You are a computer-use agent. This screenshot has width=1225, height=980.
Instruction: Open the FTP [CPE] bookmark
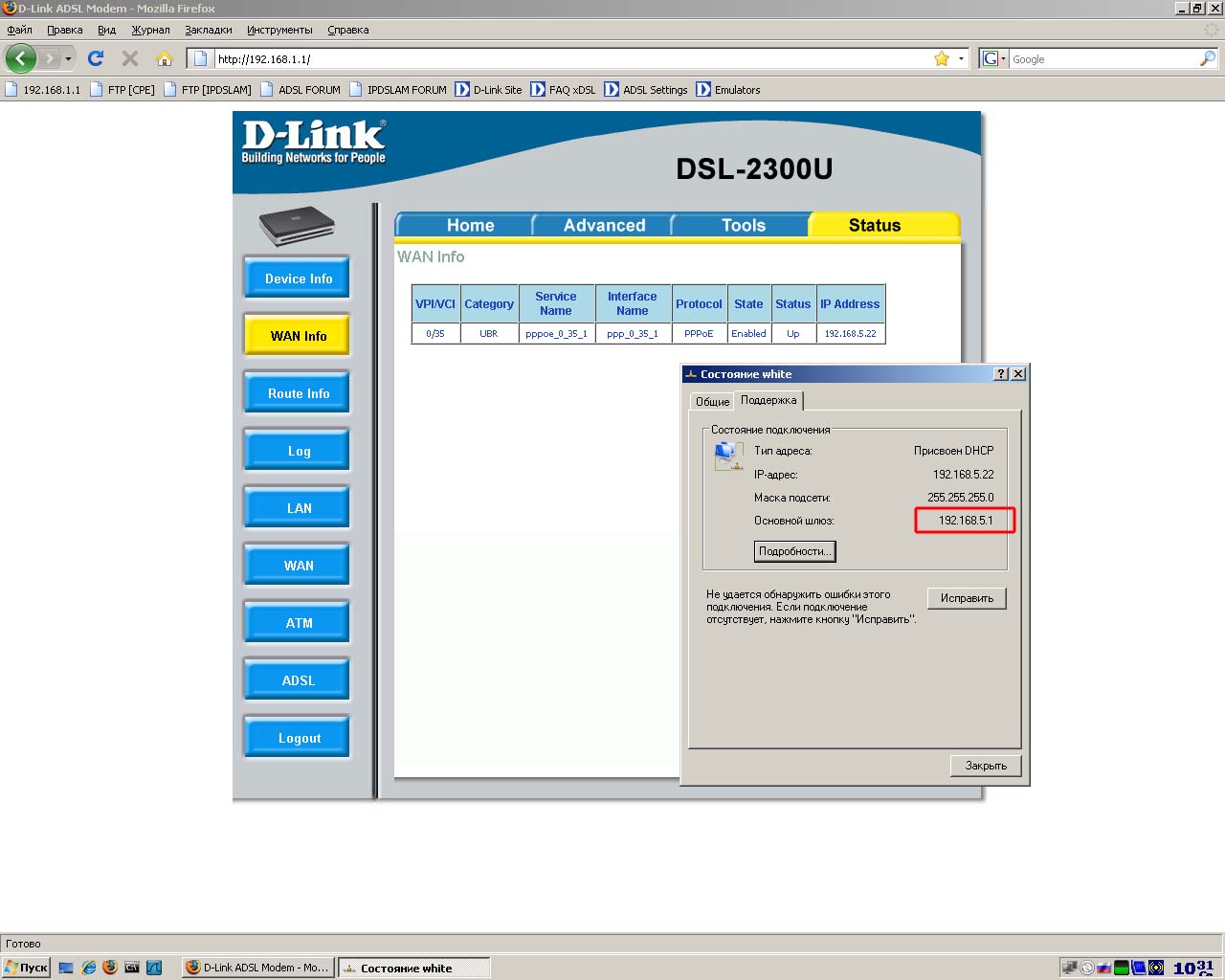(122, 89)
